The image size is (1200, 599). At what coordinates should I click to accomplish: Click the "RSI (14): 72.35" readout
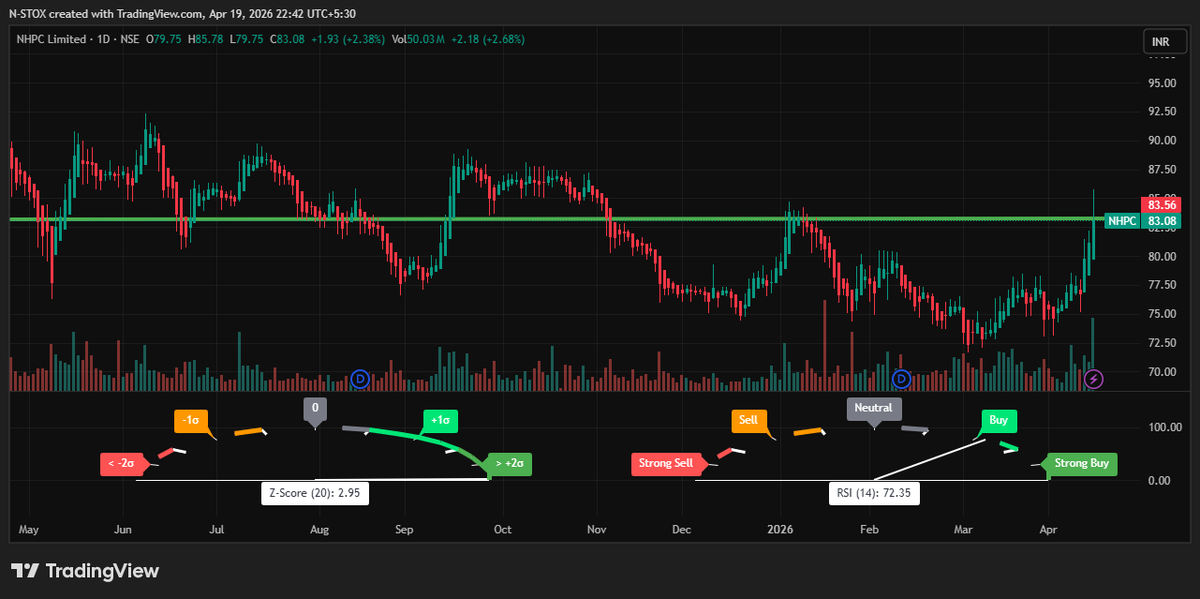(x=874, y=493)
